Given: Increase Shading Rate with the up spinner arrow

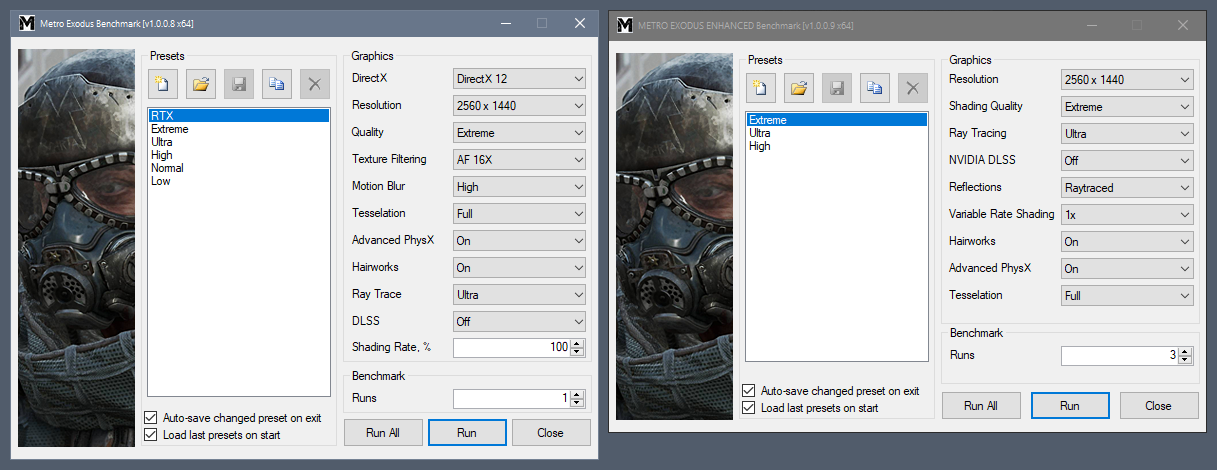Looking at the screenshot, I should pyautogui.click(x=577, y=343).
